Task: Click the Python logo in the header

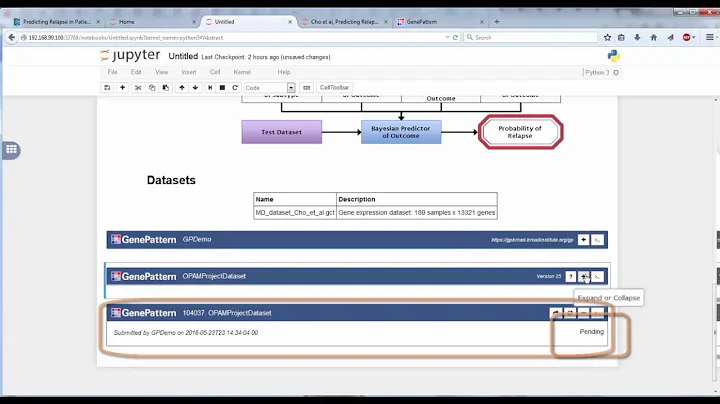Action: [x=613, y=56]
